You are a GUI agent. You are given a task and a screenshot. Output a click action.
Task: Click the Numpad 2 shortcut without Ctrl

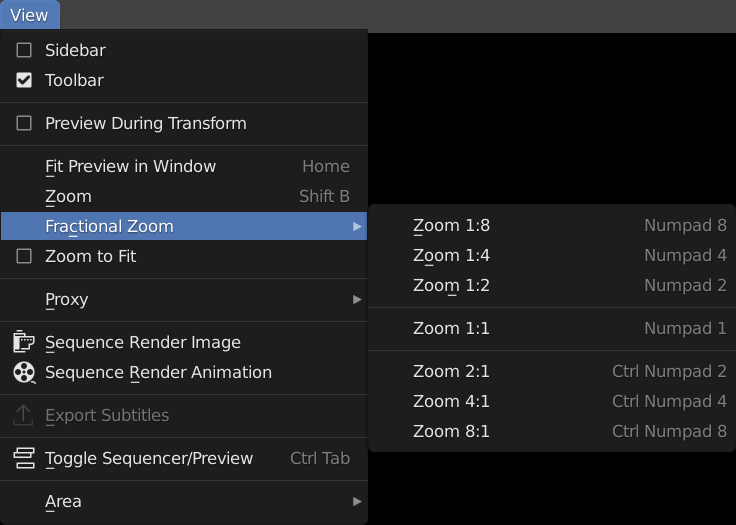[685, 286]
